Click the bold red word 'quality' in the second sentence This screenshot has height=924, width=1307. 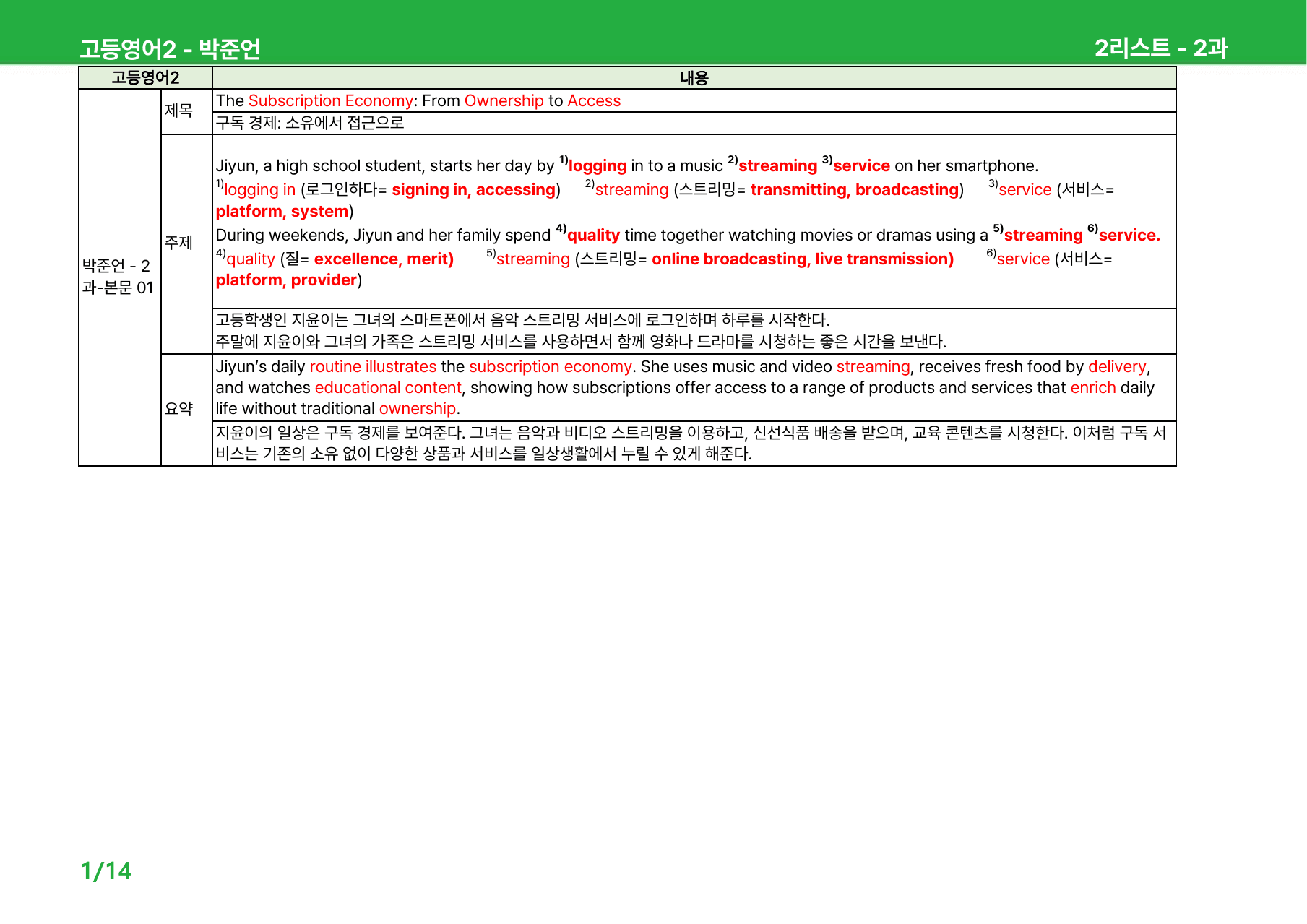coord(593,235)
